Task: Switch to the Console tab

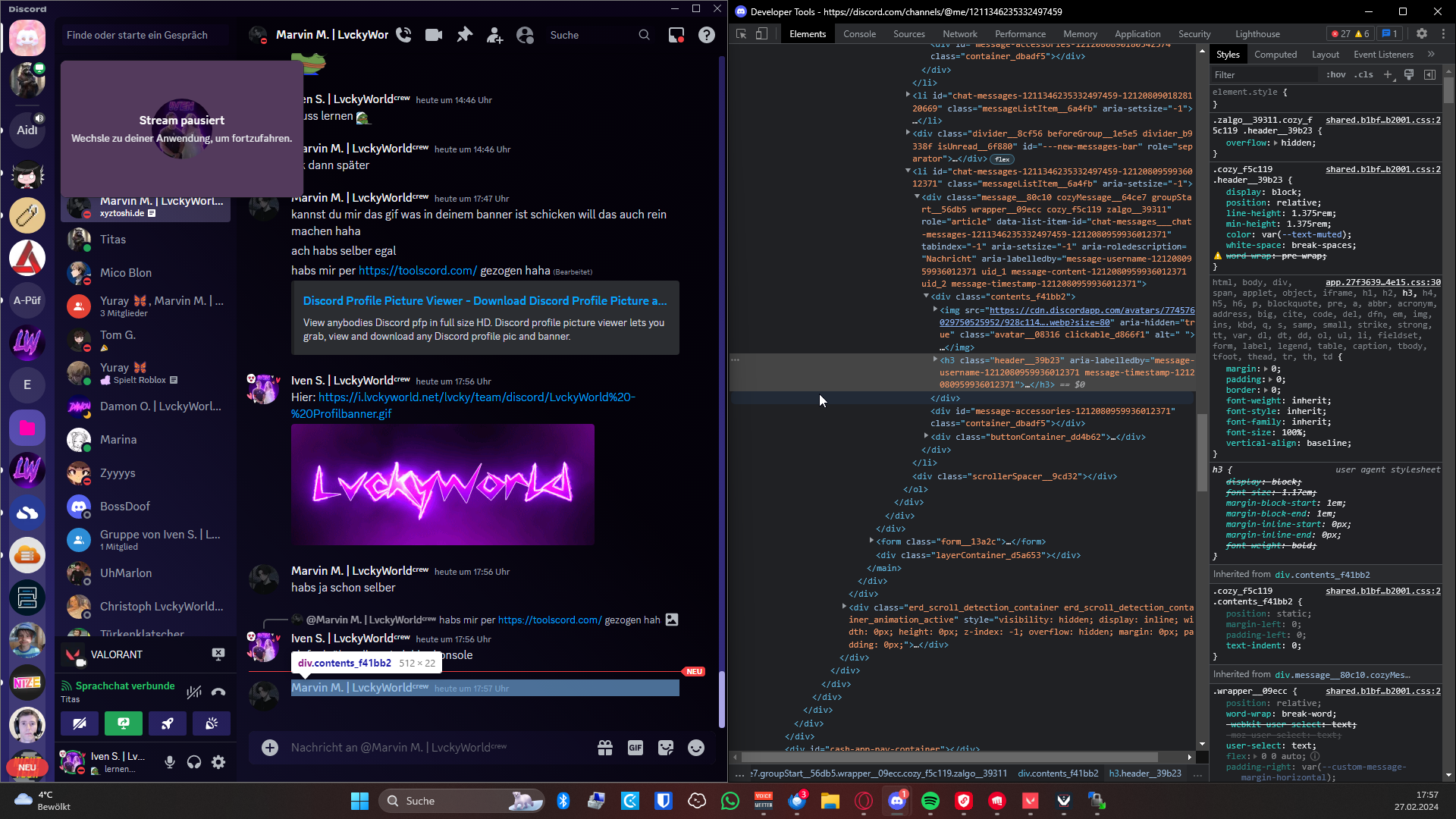Action: pos(859,34)
